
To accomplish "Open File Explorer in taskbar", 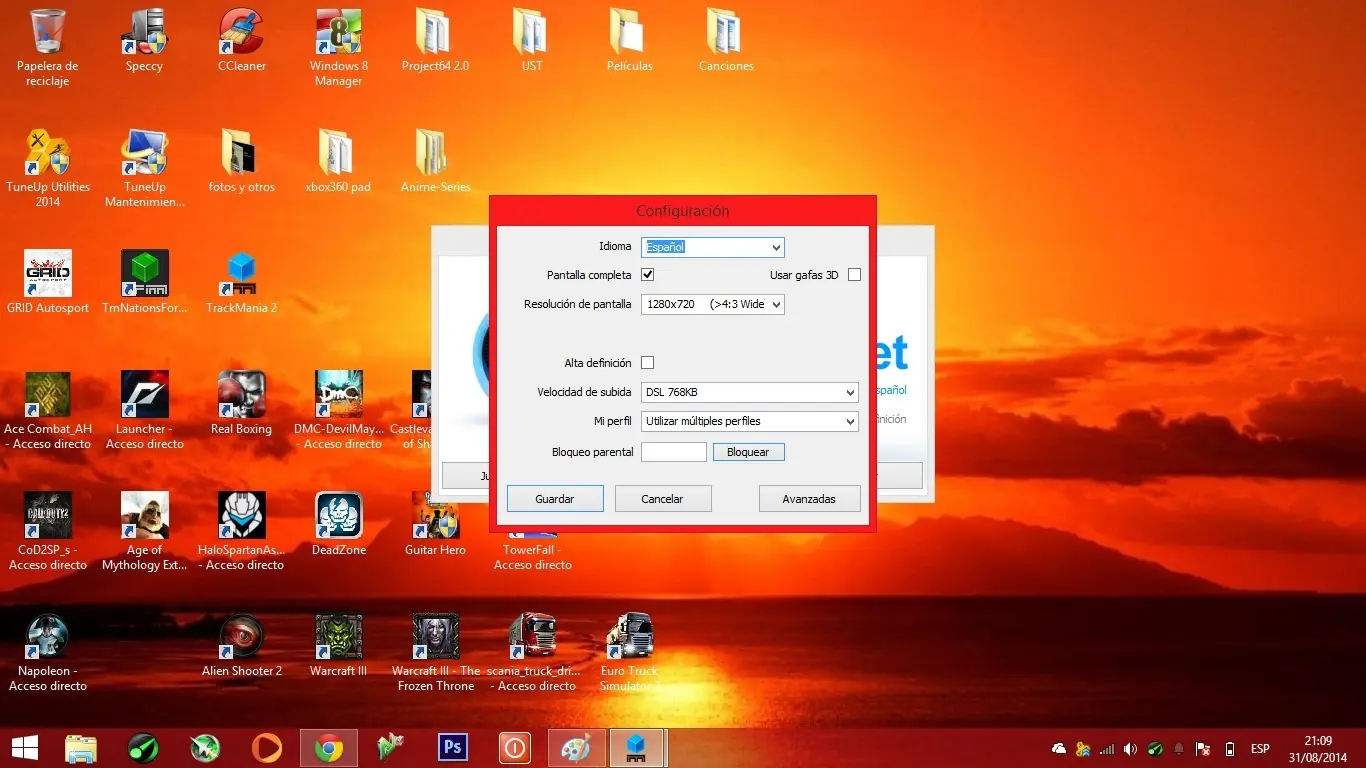I will tap(81, 748).
